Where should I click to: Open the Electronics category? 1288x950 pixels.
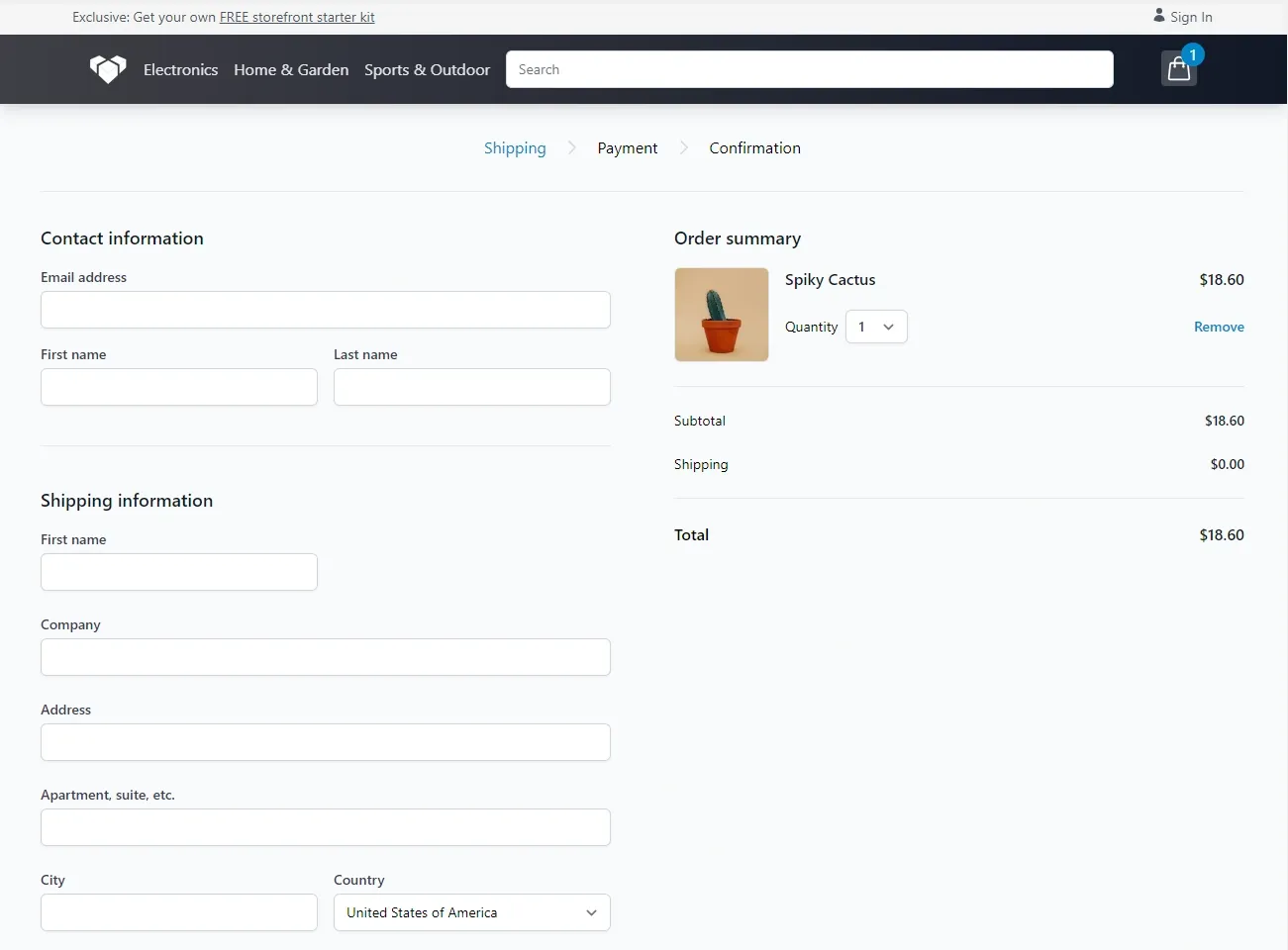click(x=180, y=69)
